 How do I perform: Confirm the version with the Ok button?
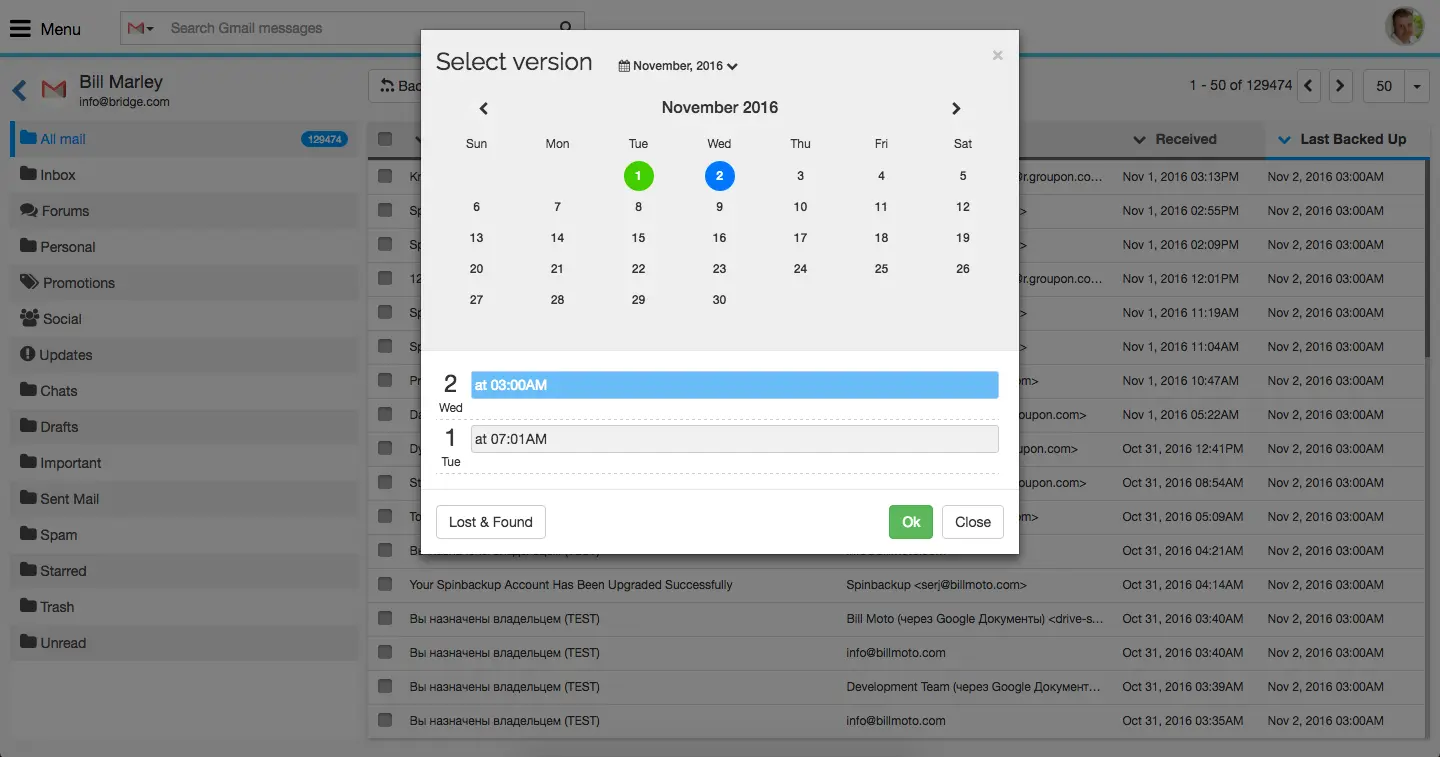[x=910, y=521]
